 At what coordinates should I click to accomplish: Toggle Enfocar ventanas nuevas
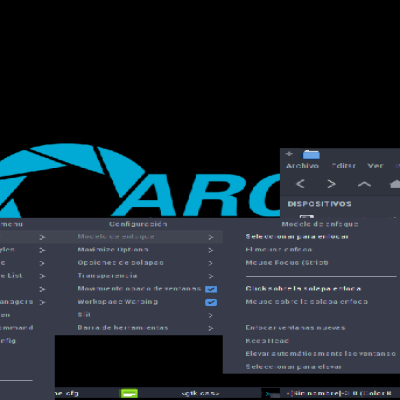tap(295, 328)
